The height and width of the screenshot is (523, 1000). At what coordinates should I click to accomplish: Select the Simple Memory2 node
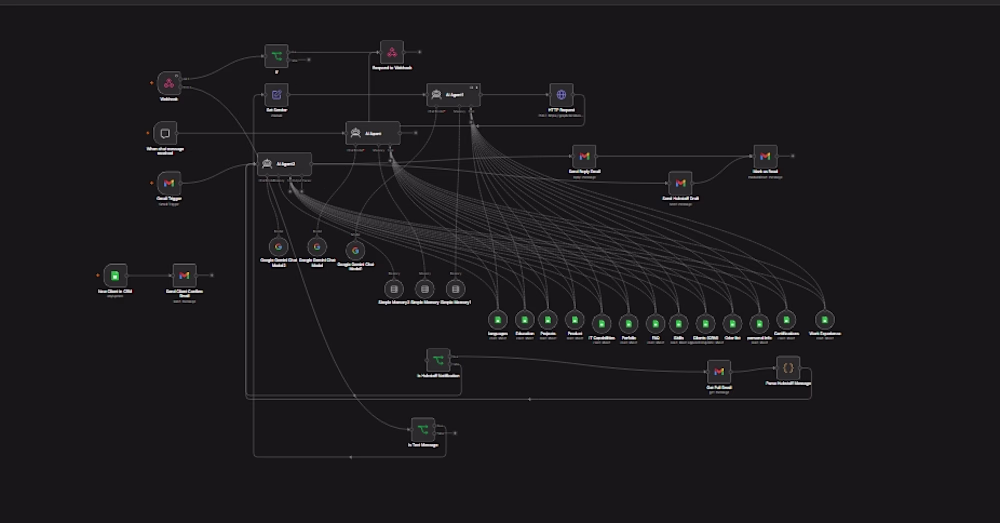(x=394, y=290)
